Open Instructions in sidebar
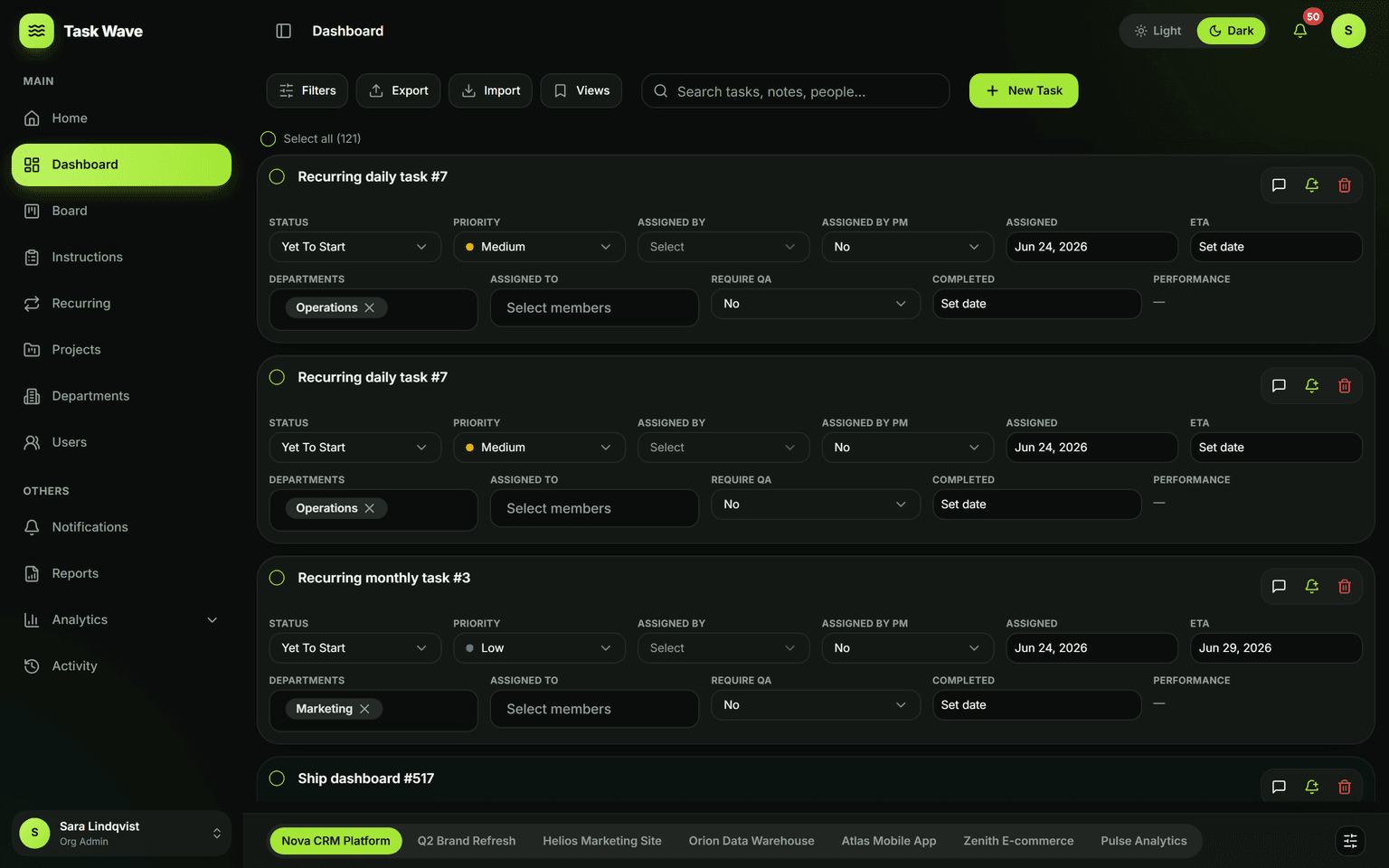Viewport: 1389px width, 868px height. (x=121, y=257)
